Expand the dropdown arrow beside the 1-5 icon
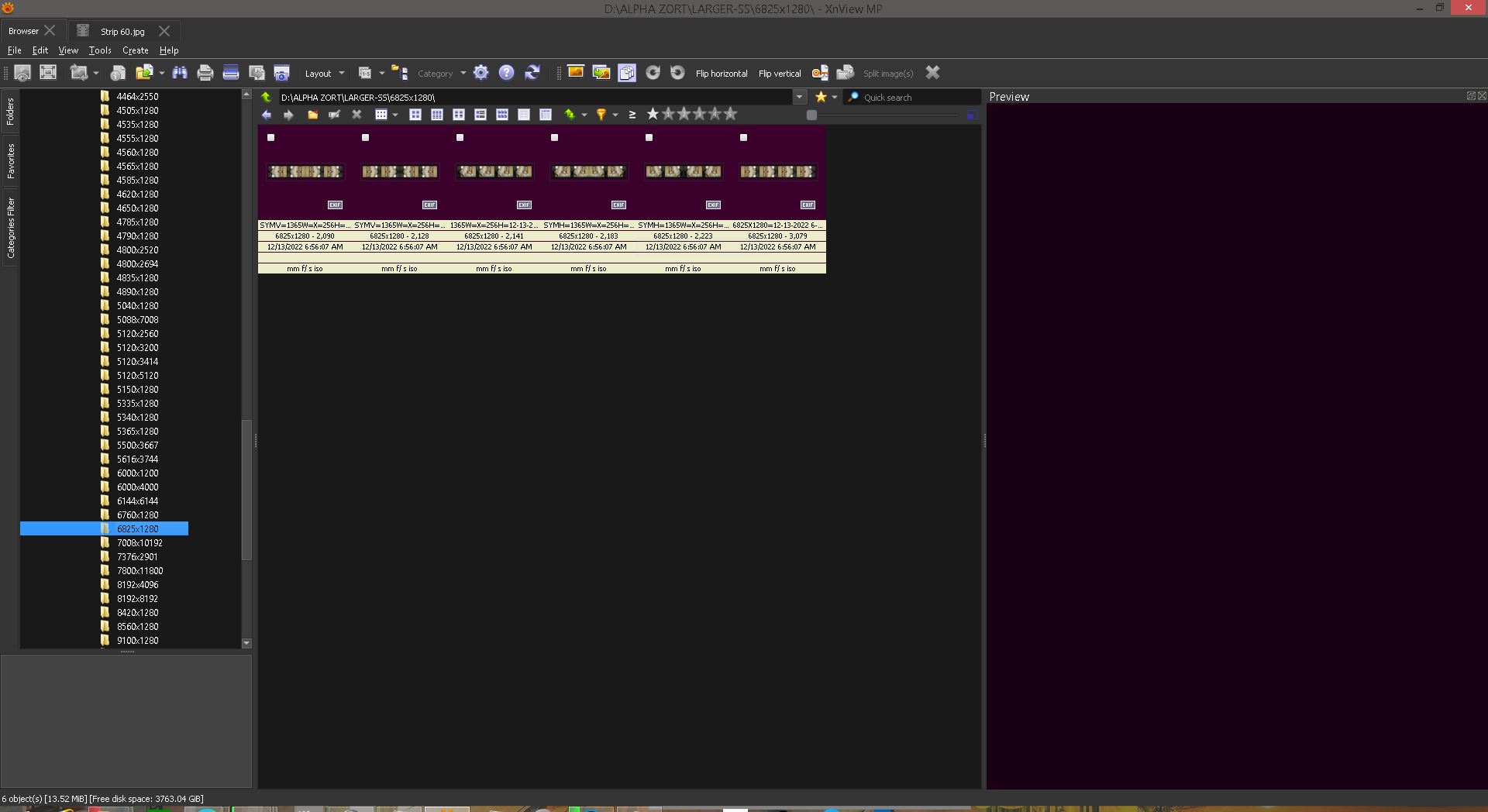1488x812 pixels. (x=382, y=73)
